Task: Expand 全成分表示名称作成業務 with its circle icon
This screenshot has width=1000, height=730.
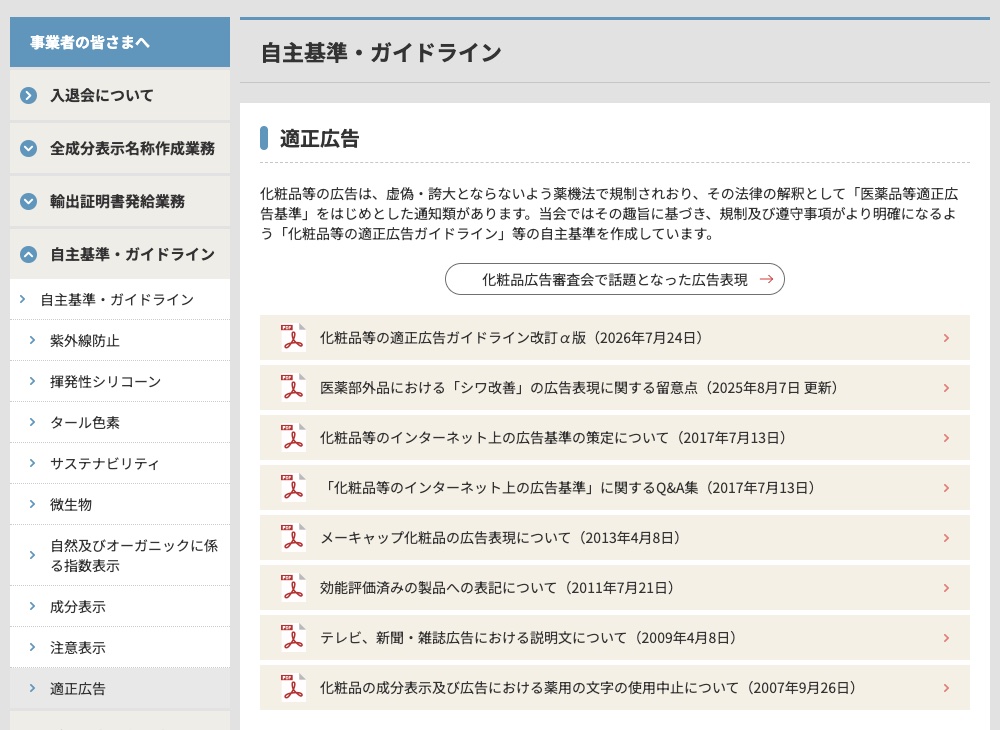Action: [x=28, y=149]
